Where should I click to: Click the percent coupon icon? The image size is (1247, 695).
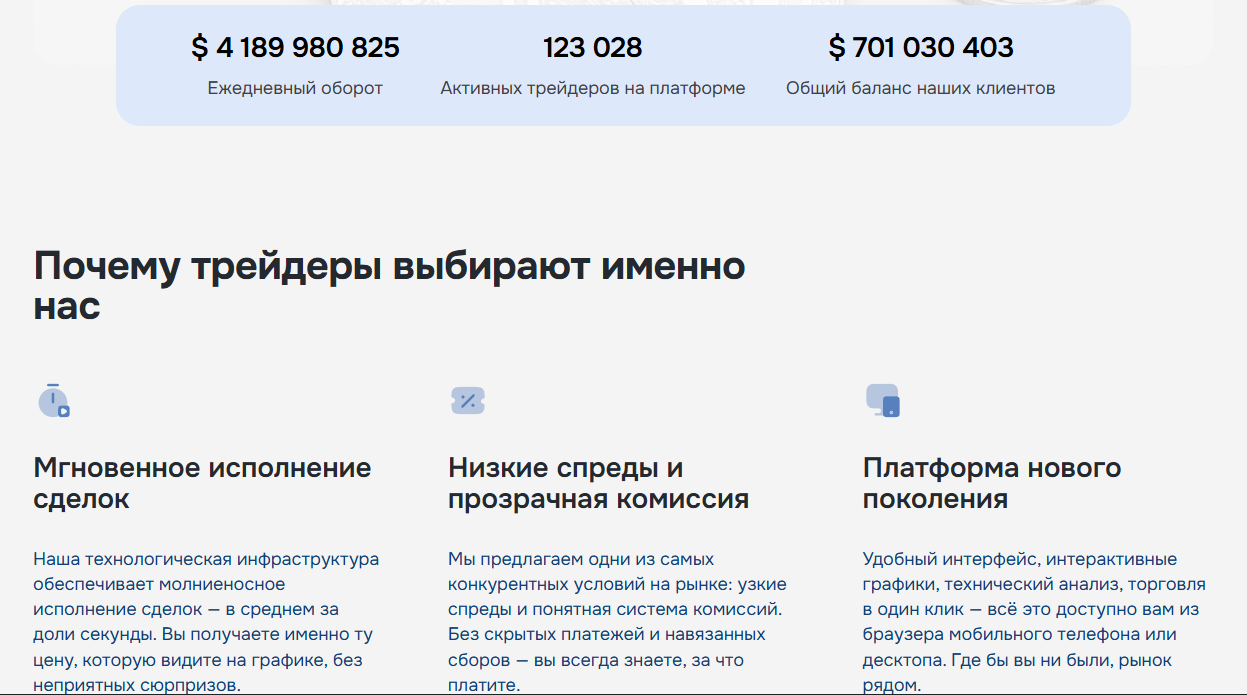tap(467, 401)
